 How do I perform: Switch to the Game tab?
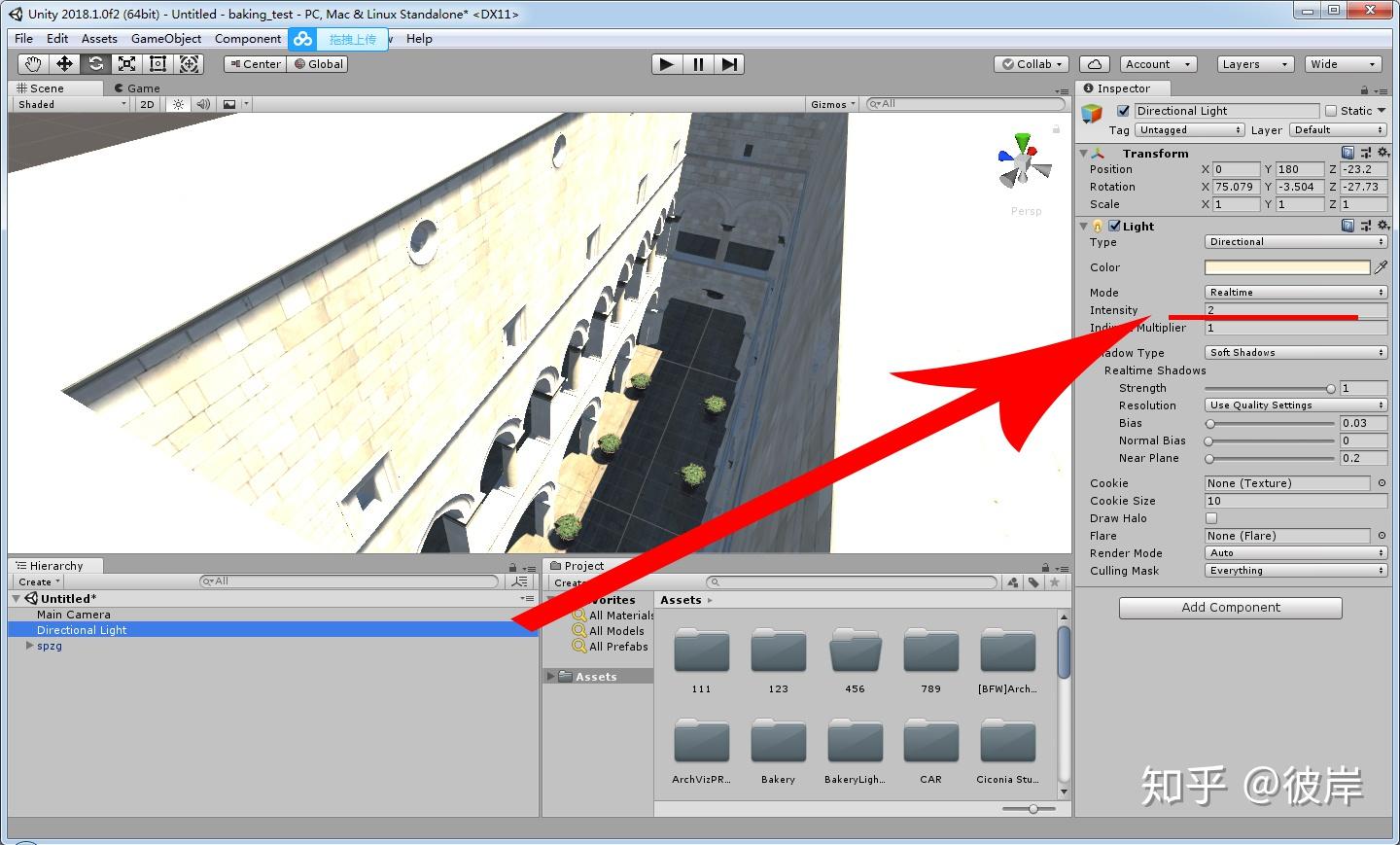tap(137, 88)
